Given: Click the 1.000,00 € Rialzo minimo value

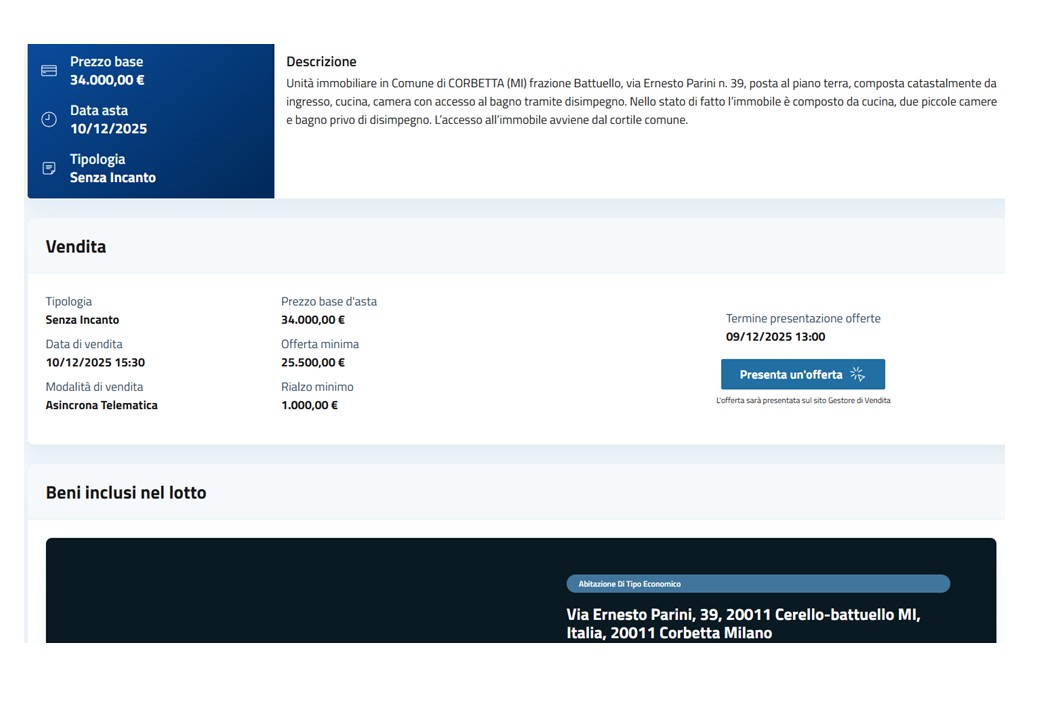Looking at the screenshot, I should click(x=309, y=406).
